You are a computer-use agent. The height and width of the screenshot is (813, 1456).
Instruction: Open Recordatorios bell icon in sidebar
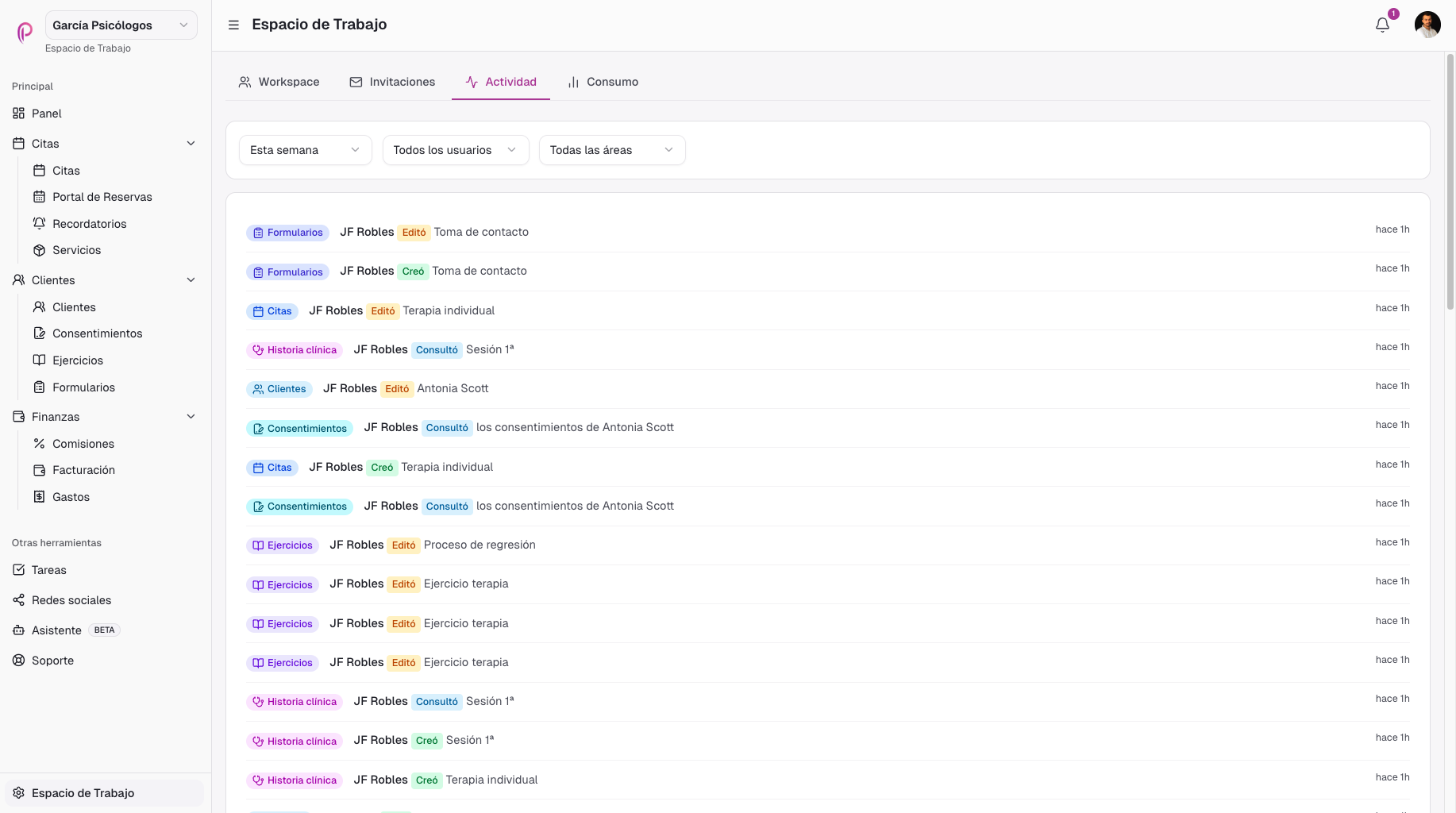[x=39, y=224]
